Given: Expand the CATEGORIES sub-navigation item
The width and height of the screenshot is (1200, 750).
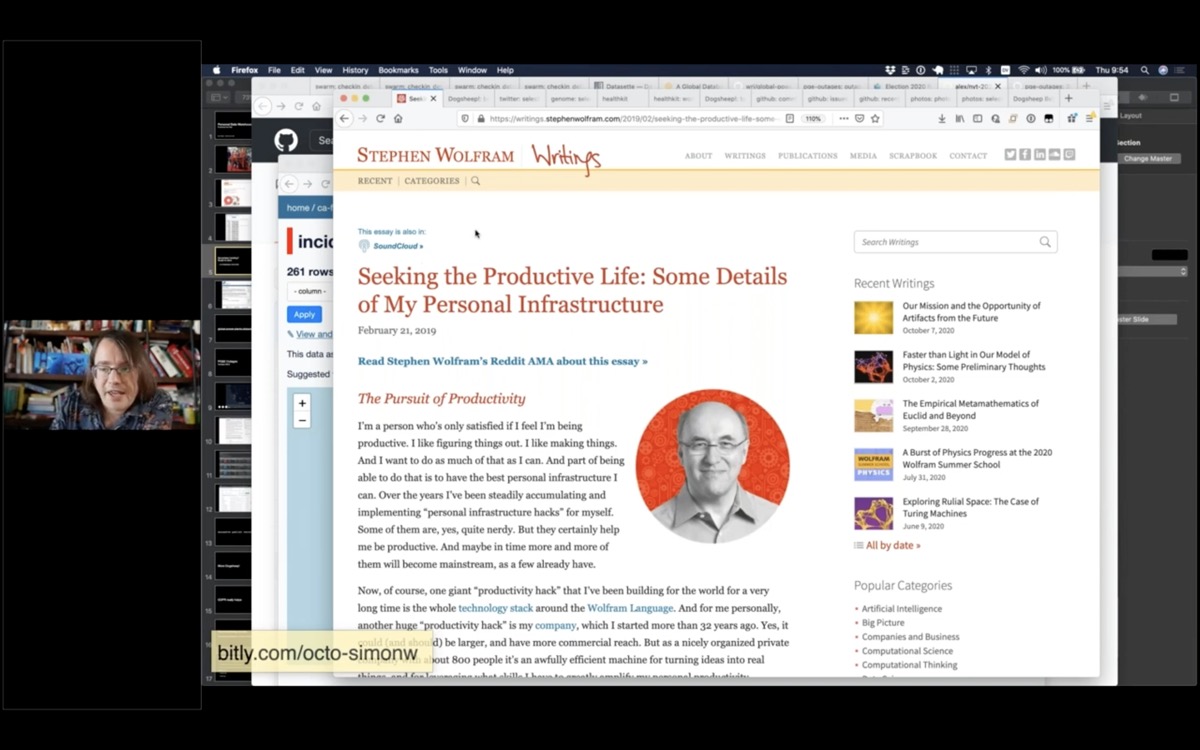Looking at the screenshot, I should click(432, 181).
